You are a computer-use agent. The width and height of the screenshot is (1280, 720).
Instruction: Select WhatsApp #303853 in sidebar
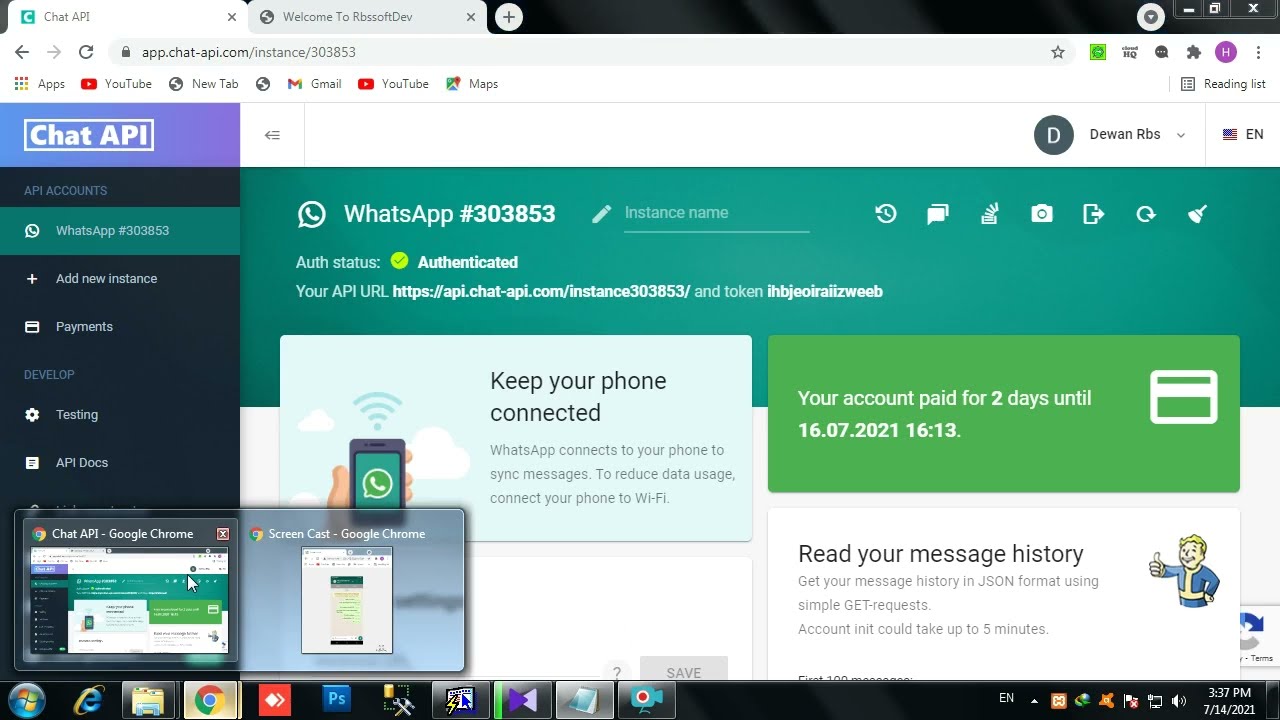tap(120, 231)
